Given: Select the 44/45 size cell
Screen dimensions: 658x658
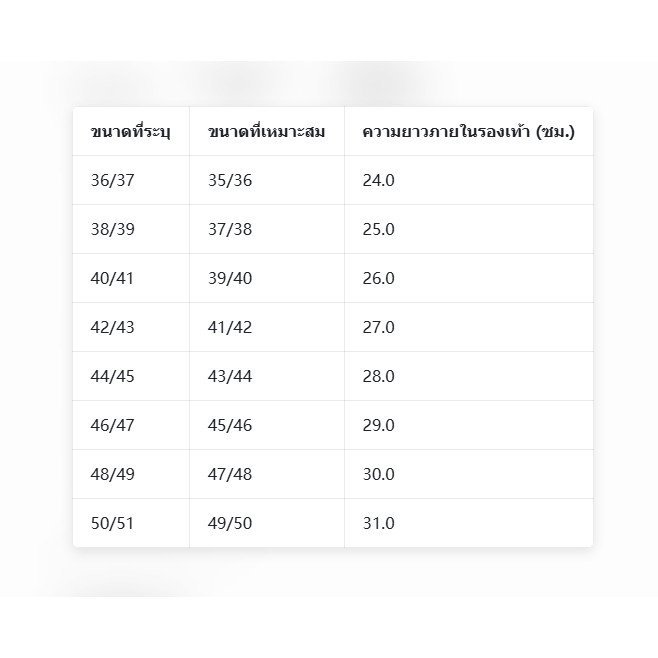Looking at the screenshot, I should [x=131, y=376].
